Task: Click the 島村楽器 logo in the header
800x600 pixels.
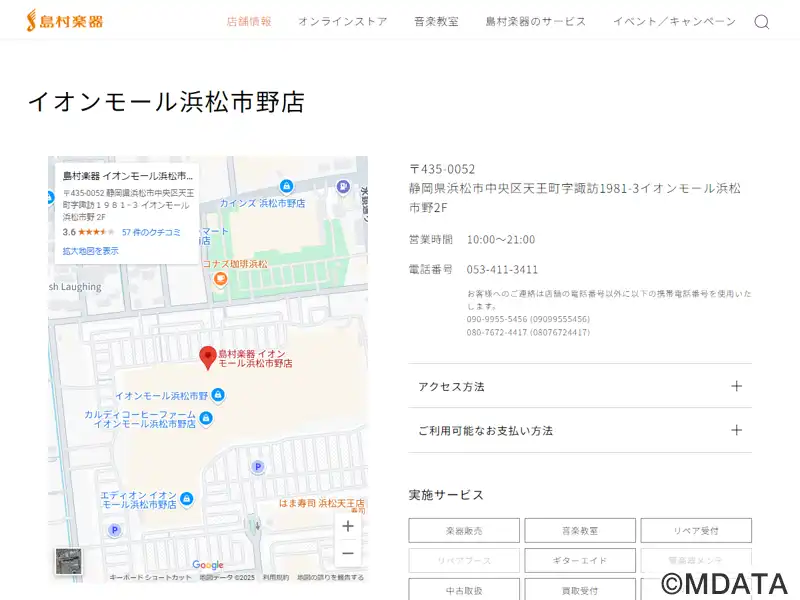Action: coord(65,21)
